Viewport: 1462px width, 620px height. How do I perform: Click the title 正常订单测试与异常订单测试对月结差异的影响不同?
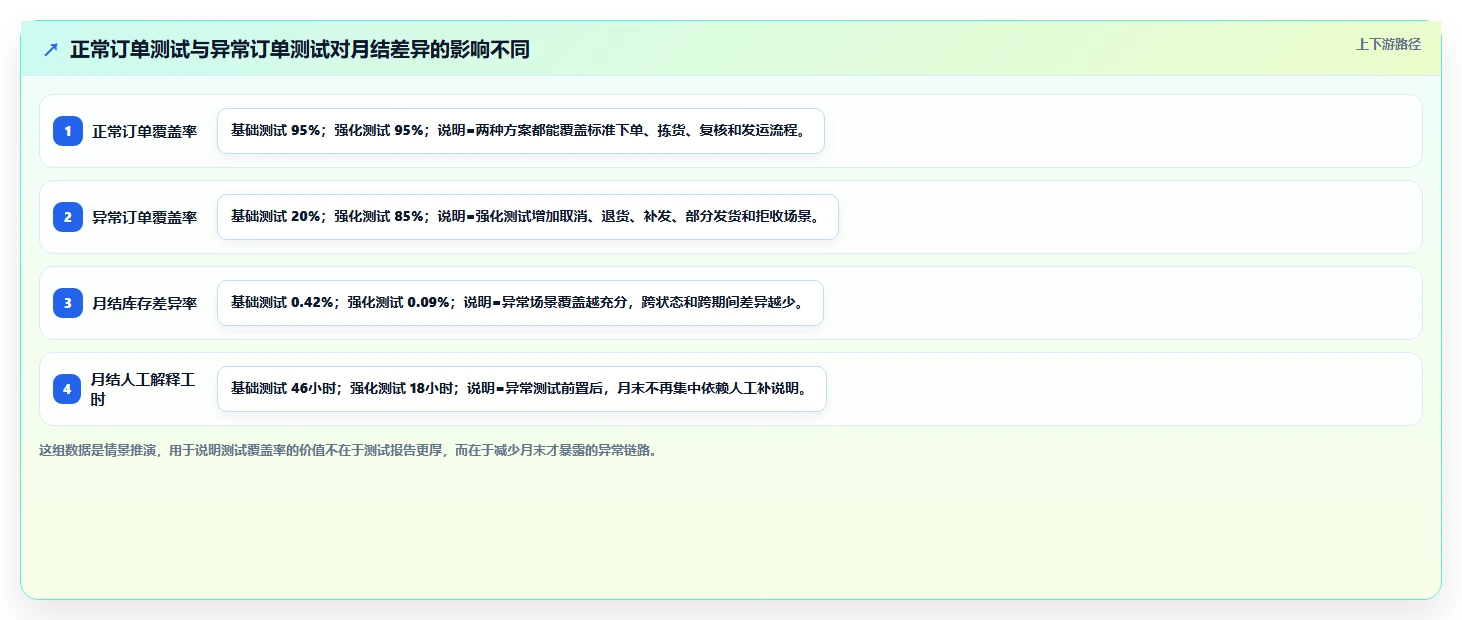[x=300, y=50]
